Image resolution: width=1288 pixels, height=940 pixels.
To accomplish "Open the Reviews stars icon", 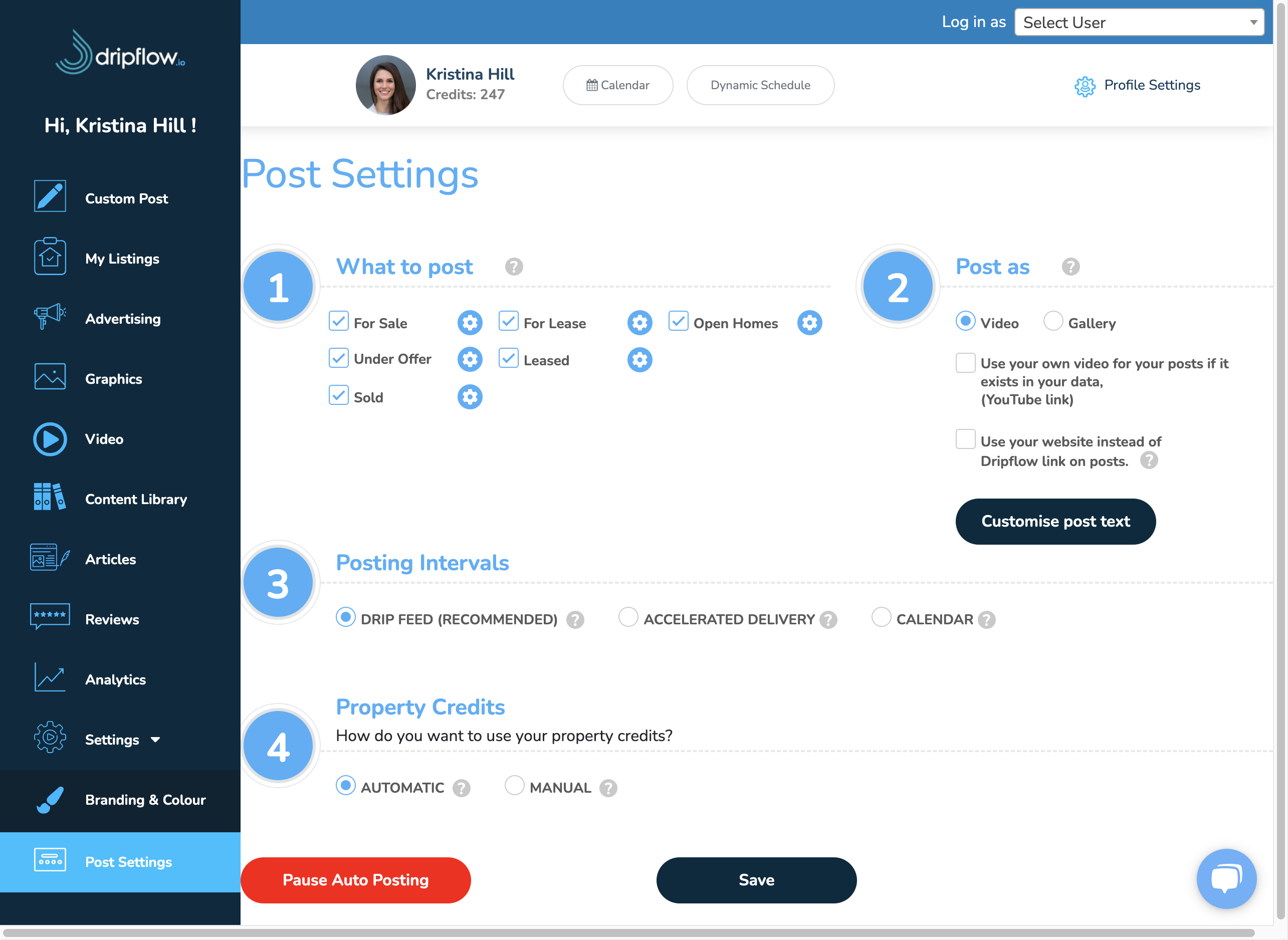I will (50, 617).
